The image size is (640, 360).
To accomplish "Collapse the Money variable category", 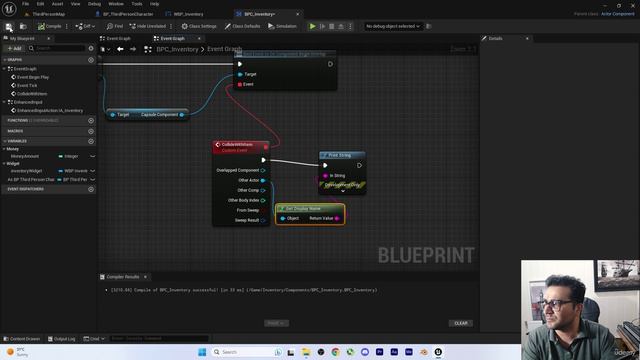I will point(4,149).
